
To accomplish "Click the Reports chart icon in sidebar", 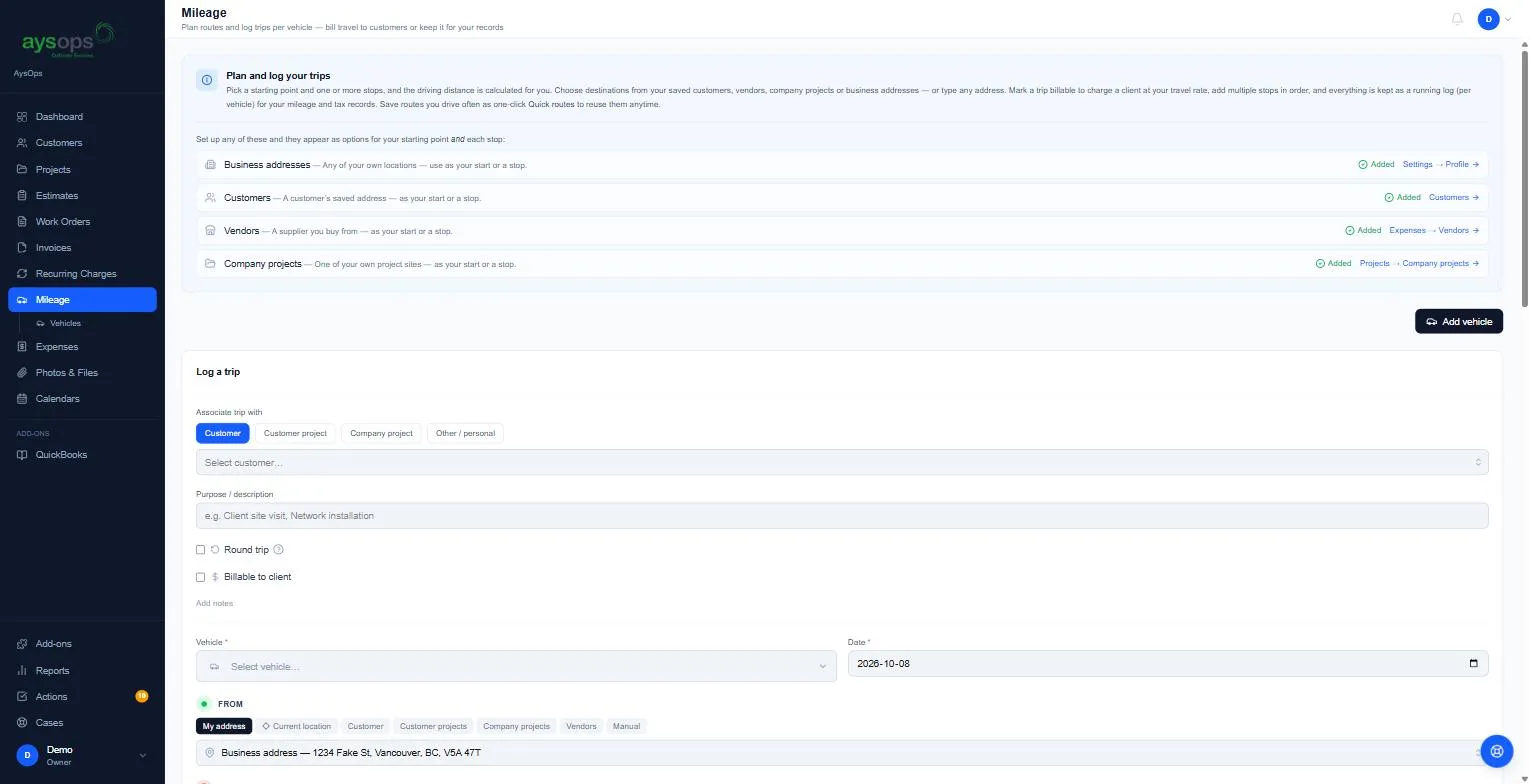I will coord(22,671).
